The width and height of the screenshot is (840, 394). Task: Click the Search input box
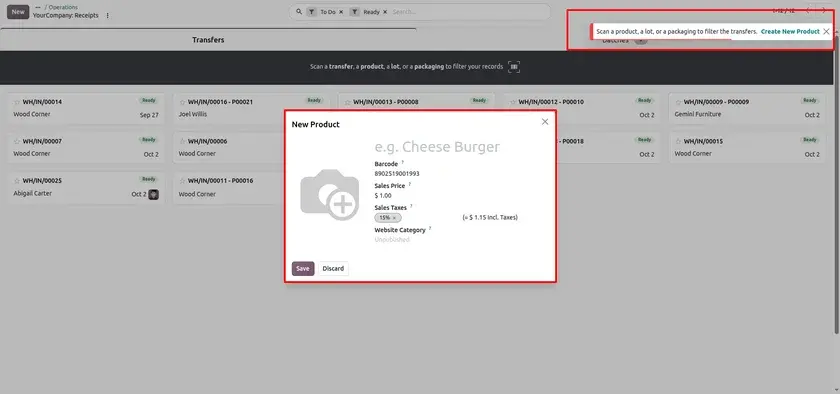(468, 12)
